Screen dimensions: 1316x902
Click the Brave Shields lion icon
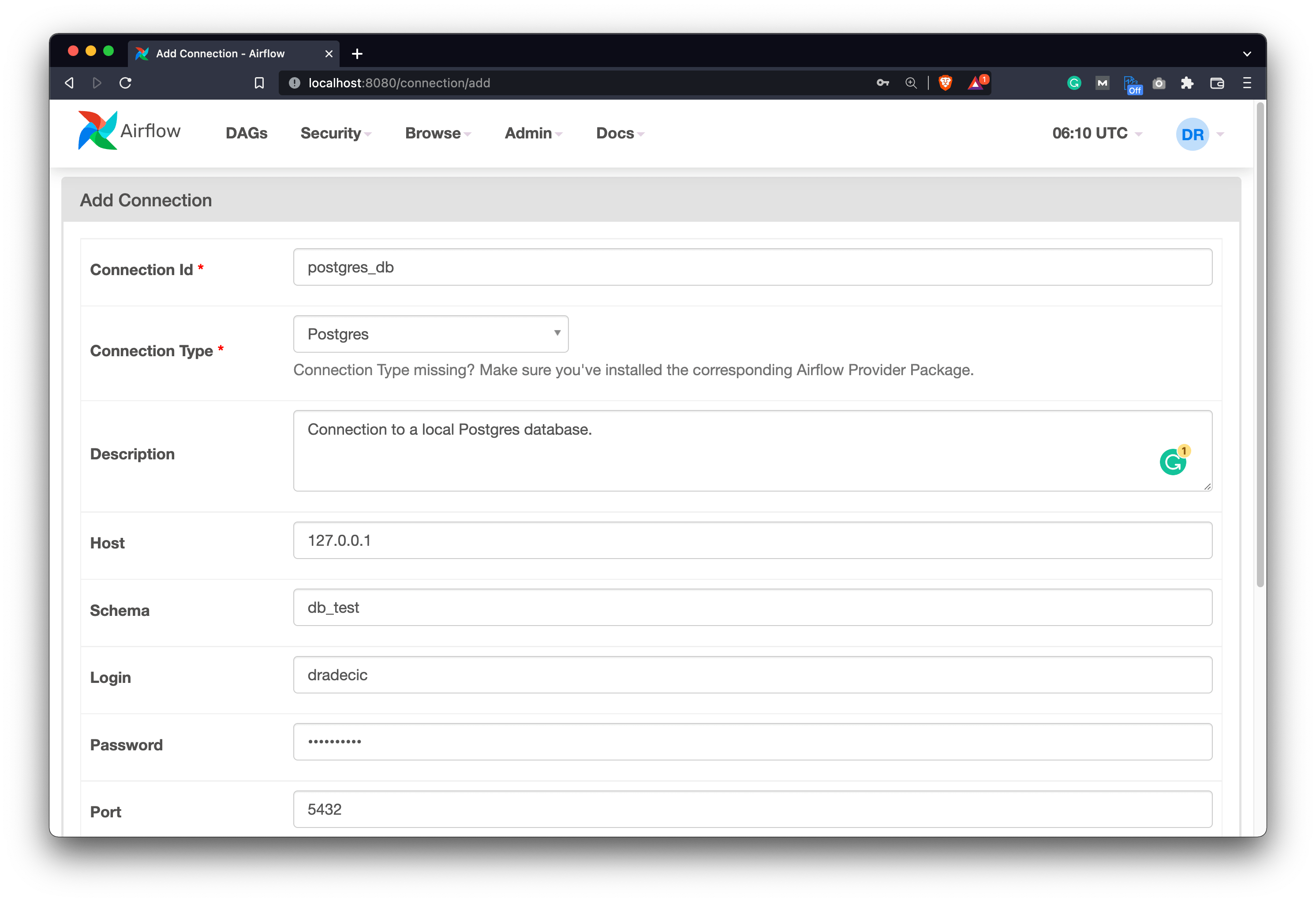click(x=945, y=83)
